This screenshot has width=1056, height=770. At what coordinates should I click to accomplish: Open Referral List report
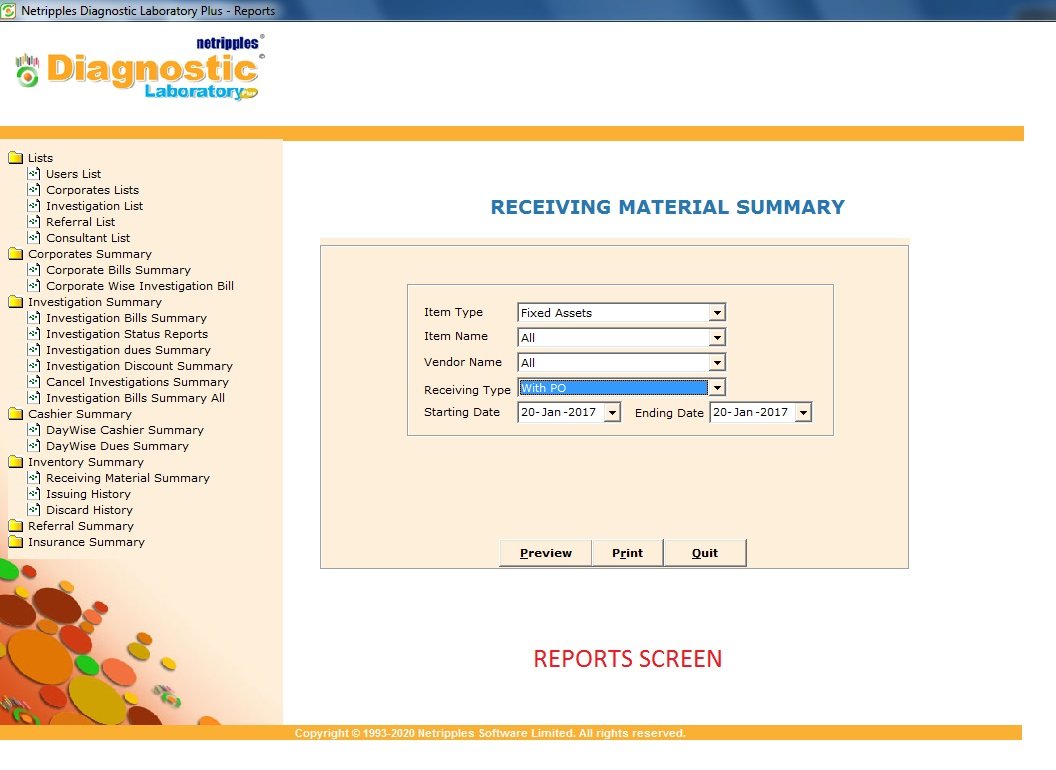[80, 222]
